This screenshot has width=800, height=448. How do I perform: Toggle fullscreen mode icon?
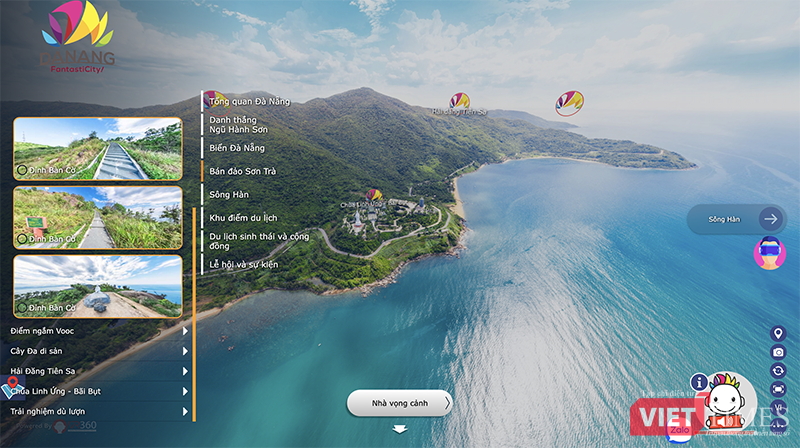[x=778, y=390]
